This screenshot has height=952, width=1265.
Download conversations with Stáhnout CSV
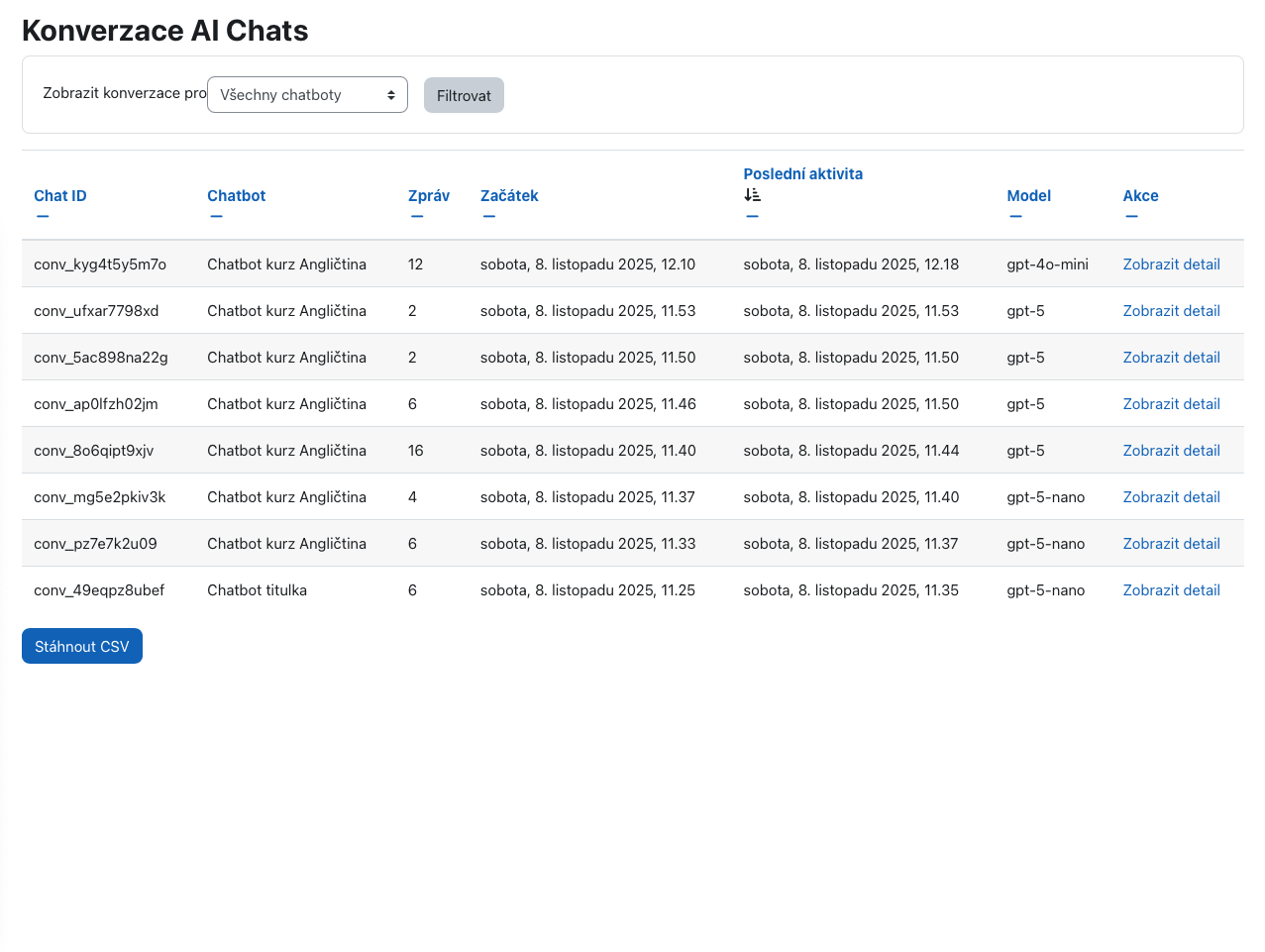pos(82,646)
